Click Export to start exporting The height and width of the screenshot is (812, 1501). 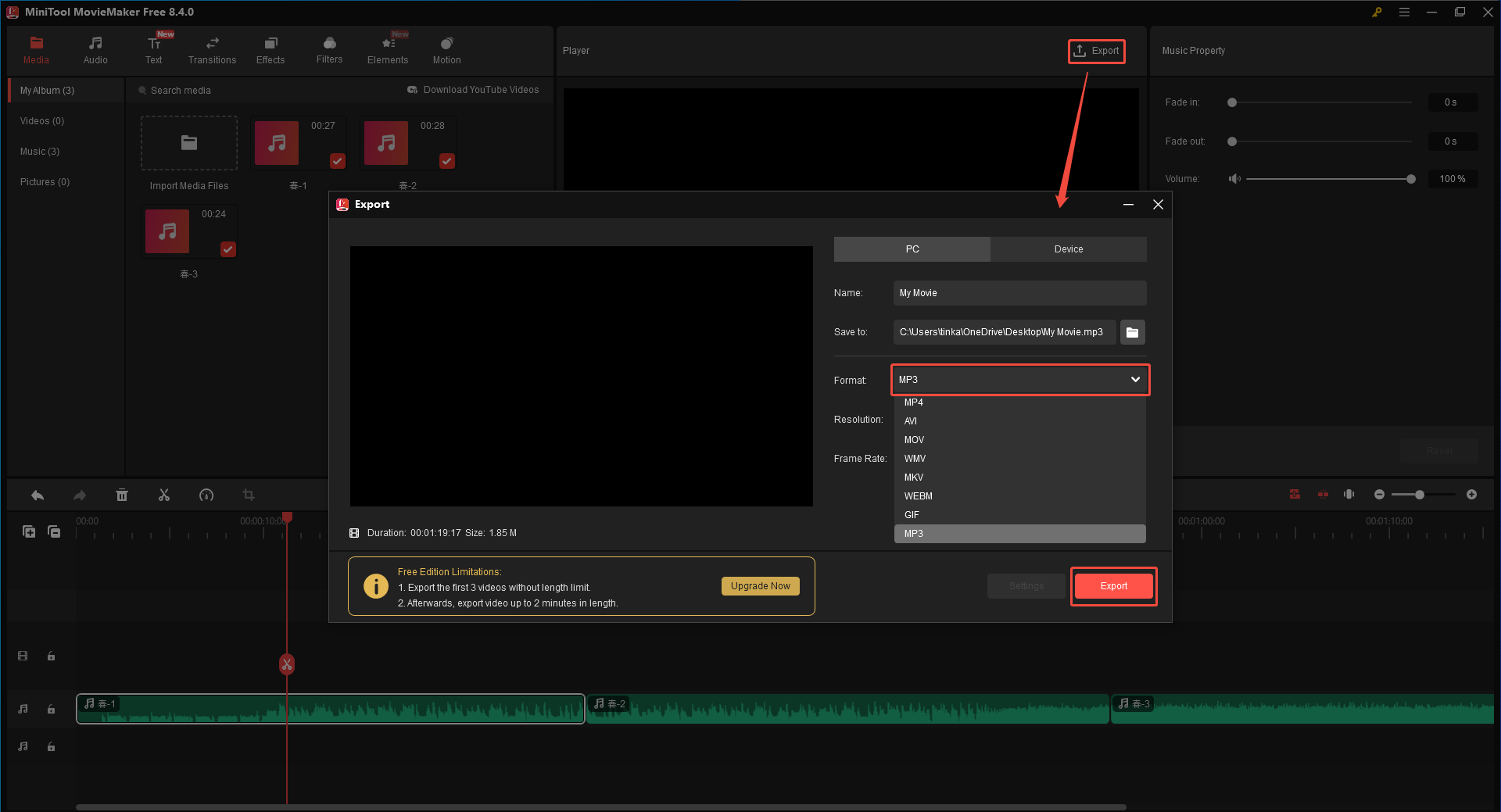click(1113, 585)
